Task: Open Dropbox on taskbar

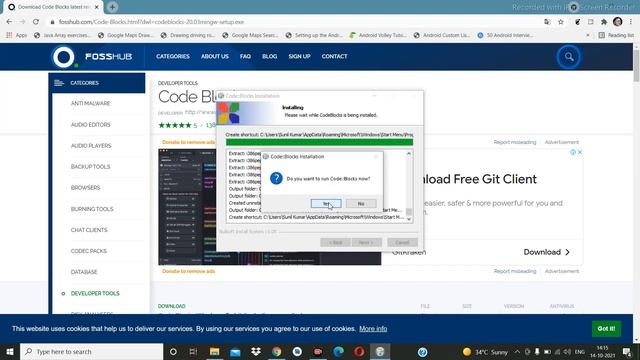Action: pos(256,351)
